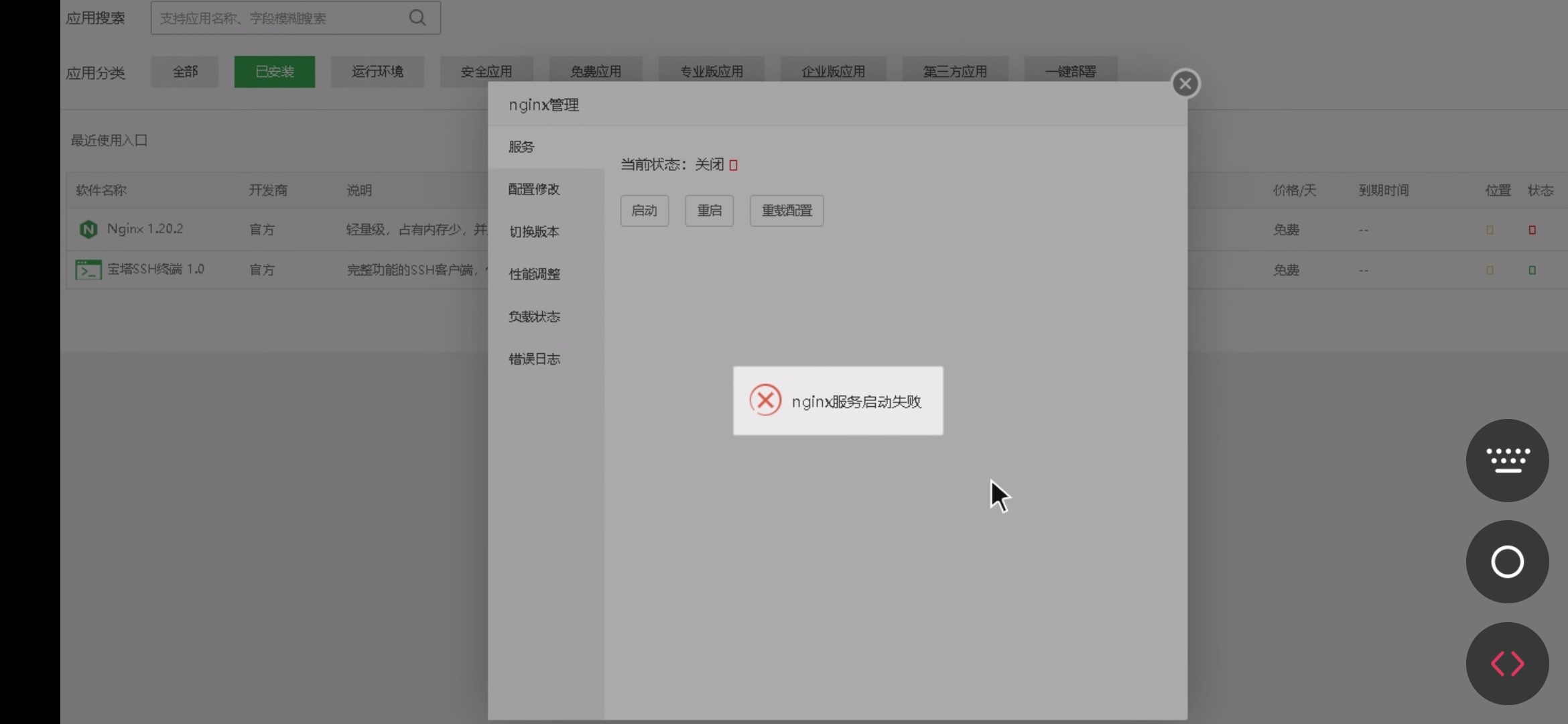Click the 开发商 column header

pyautogui.click(x=268, y=190)
